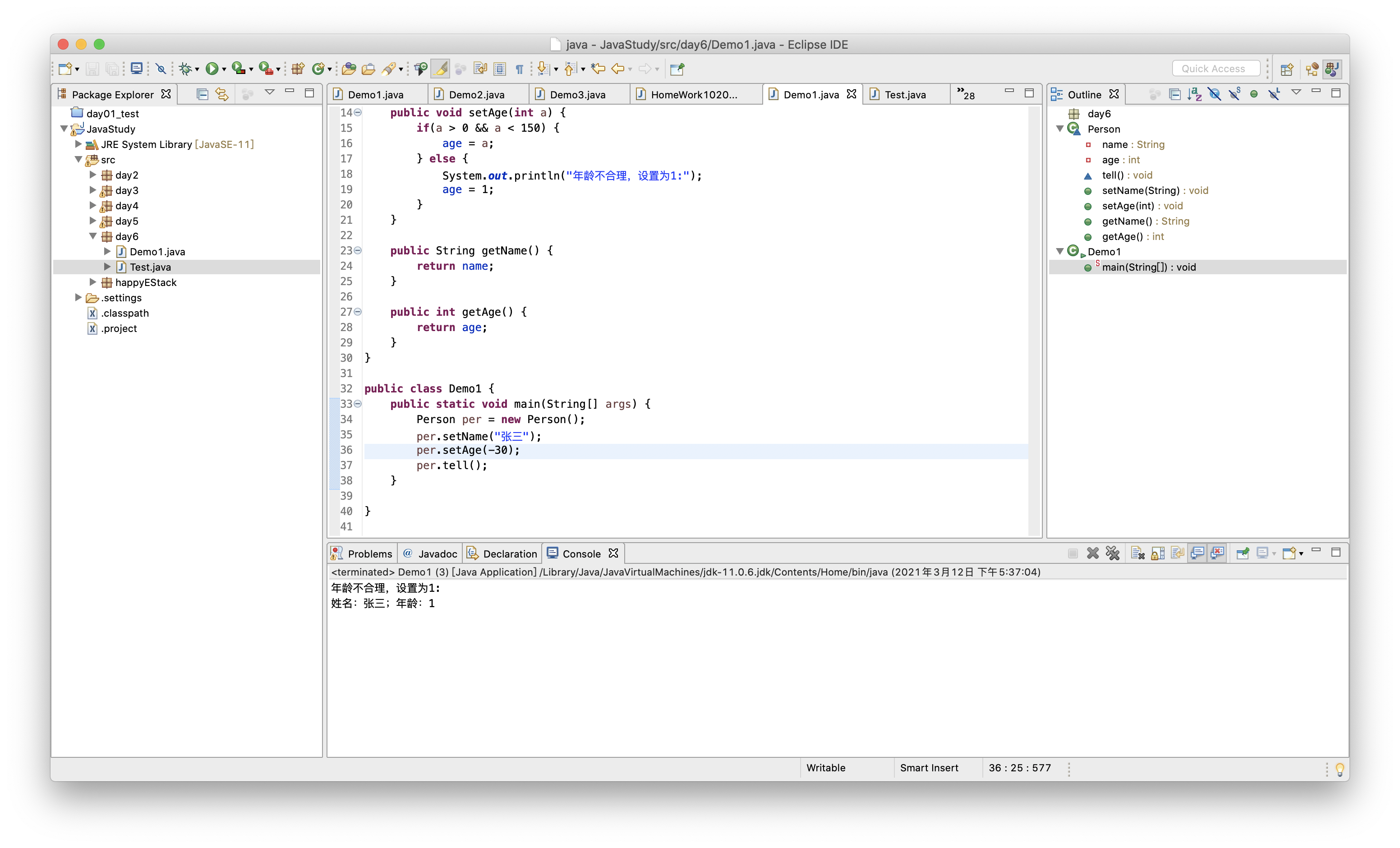The image size is (1400, 848).
Task: Click the Save file icon in toolbar
Action: point(91,68)
